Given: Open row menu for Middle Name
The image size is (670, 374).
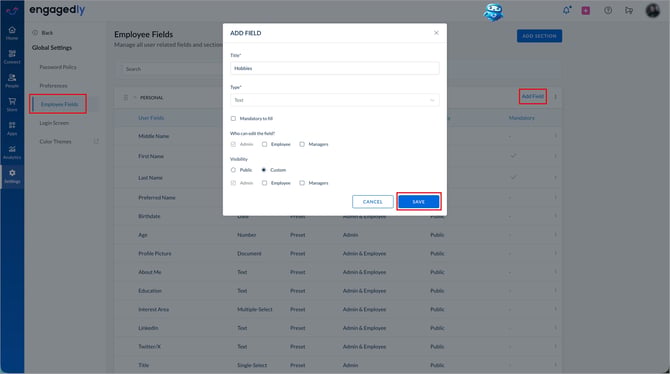Looking at the screenshot, I should coord(555,136).
